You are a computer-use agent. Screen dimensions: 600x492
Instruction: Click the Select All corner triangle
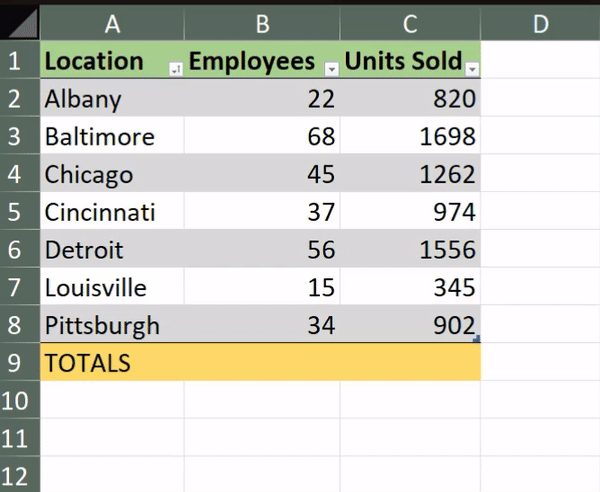23,23
